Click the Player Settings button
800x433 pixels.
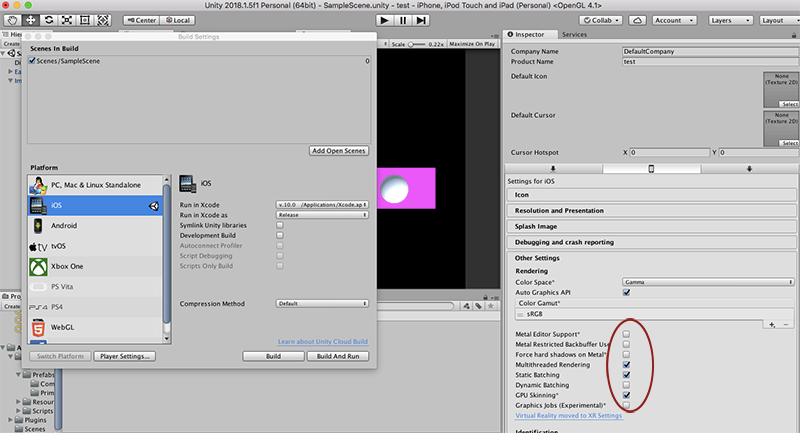124,356
